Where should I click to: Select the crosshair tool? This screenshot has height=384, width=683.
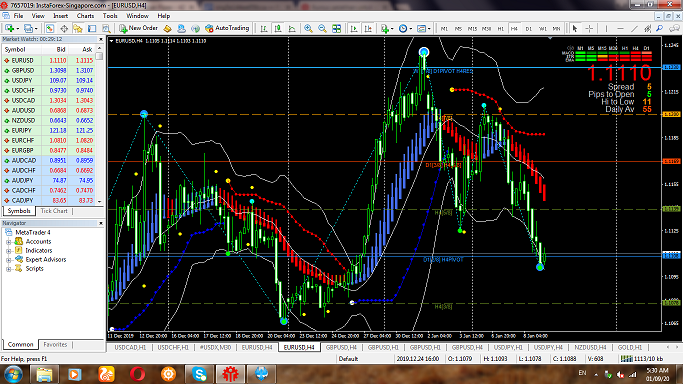589,28
